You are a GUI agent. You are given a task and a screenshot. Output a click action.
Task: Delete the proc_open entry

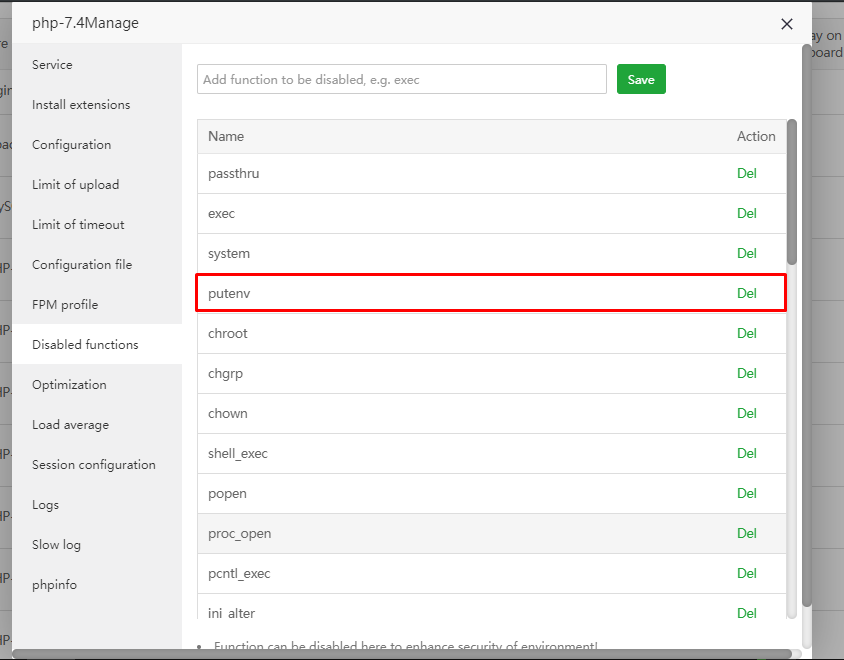(x=747, y=534)
